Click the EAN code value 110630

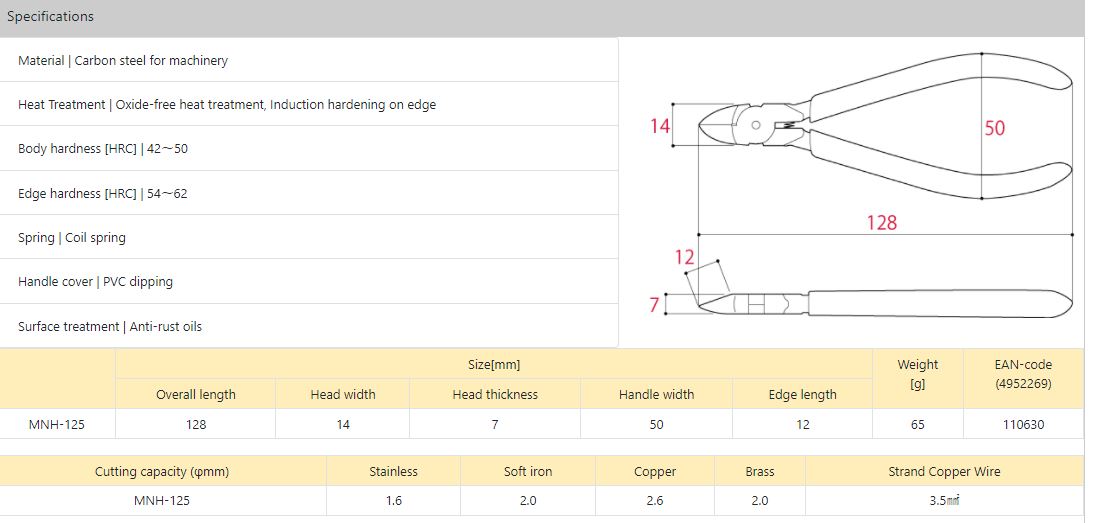pos(1023,424)
